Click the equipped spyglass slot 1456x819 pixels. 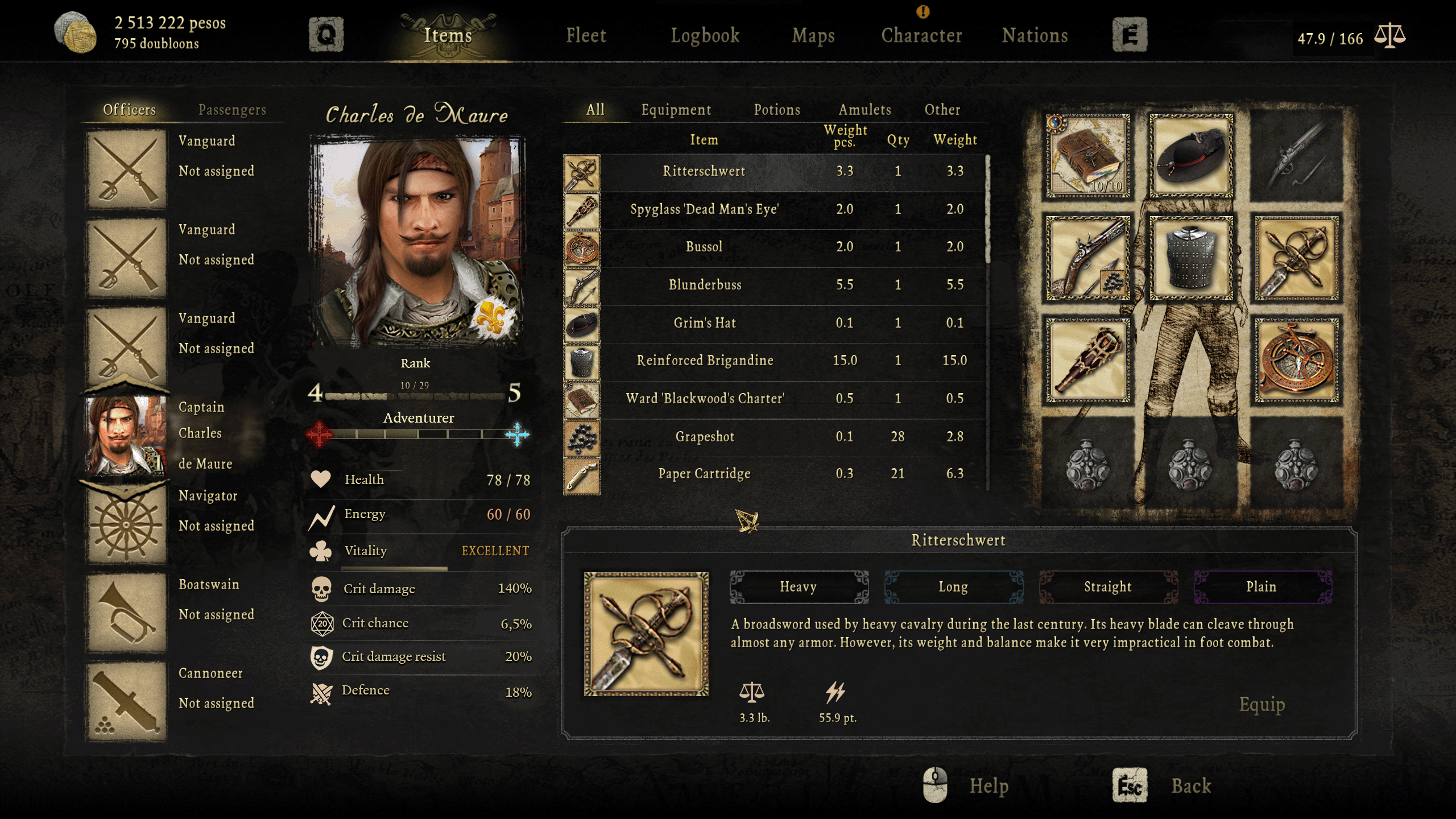tap(1087, 361)
